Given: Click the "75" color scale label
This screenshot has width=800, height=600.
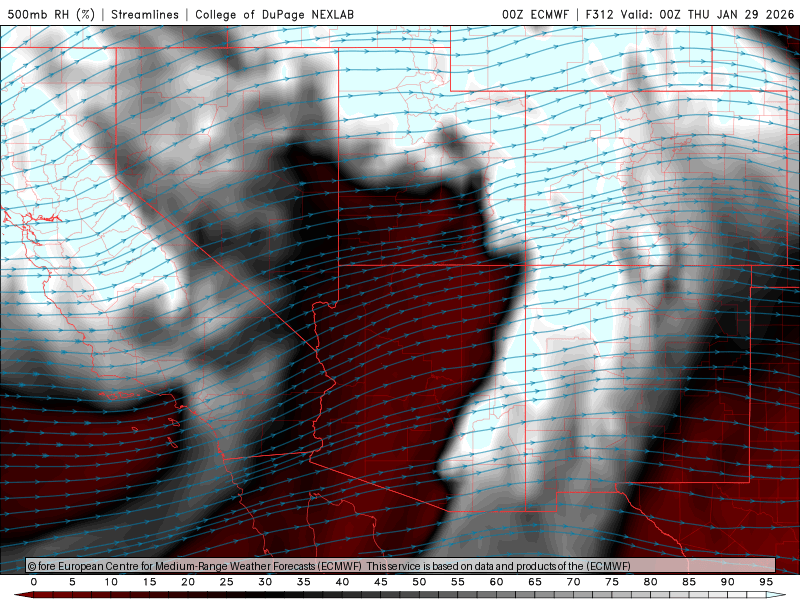Looking at the screenshot, I should click(611, 582).
